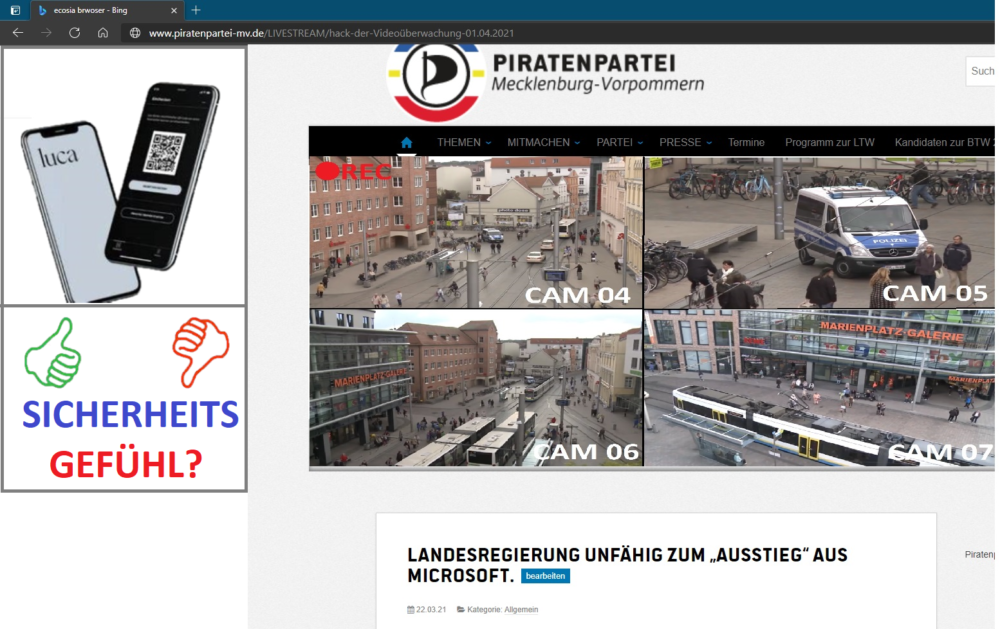Screen dimensions: 1000x629
Task: Expand the PARTEI dropdown menu
Action: point(619,142)
